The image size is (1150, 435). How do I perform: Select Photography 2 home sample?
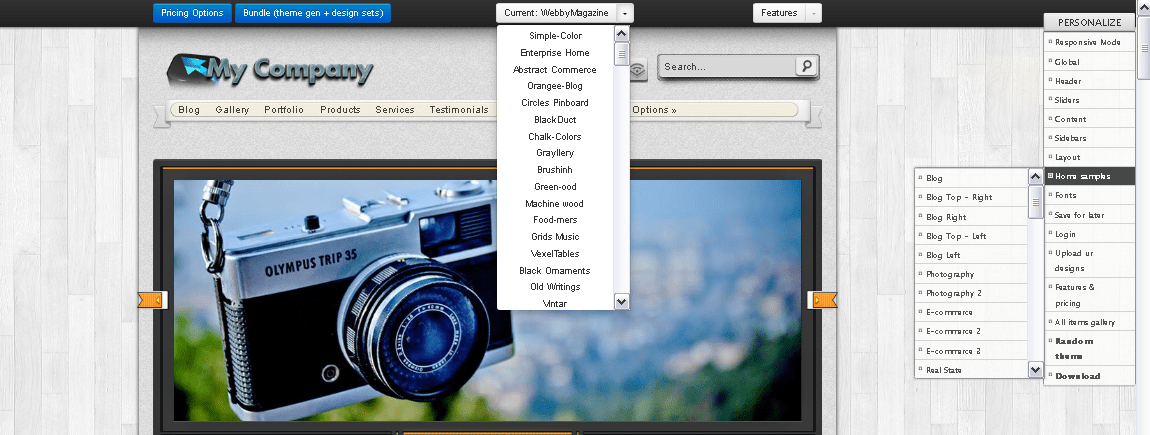tap(971, 293)
